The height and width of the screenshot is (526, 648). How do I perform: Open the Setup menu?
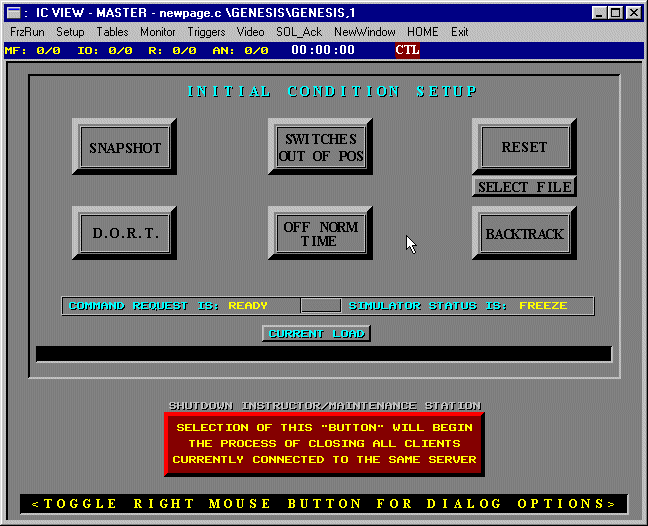[x=70, y=32]
